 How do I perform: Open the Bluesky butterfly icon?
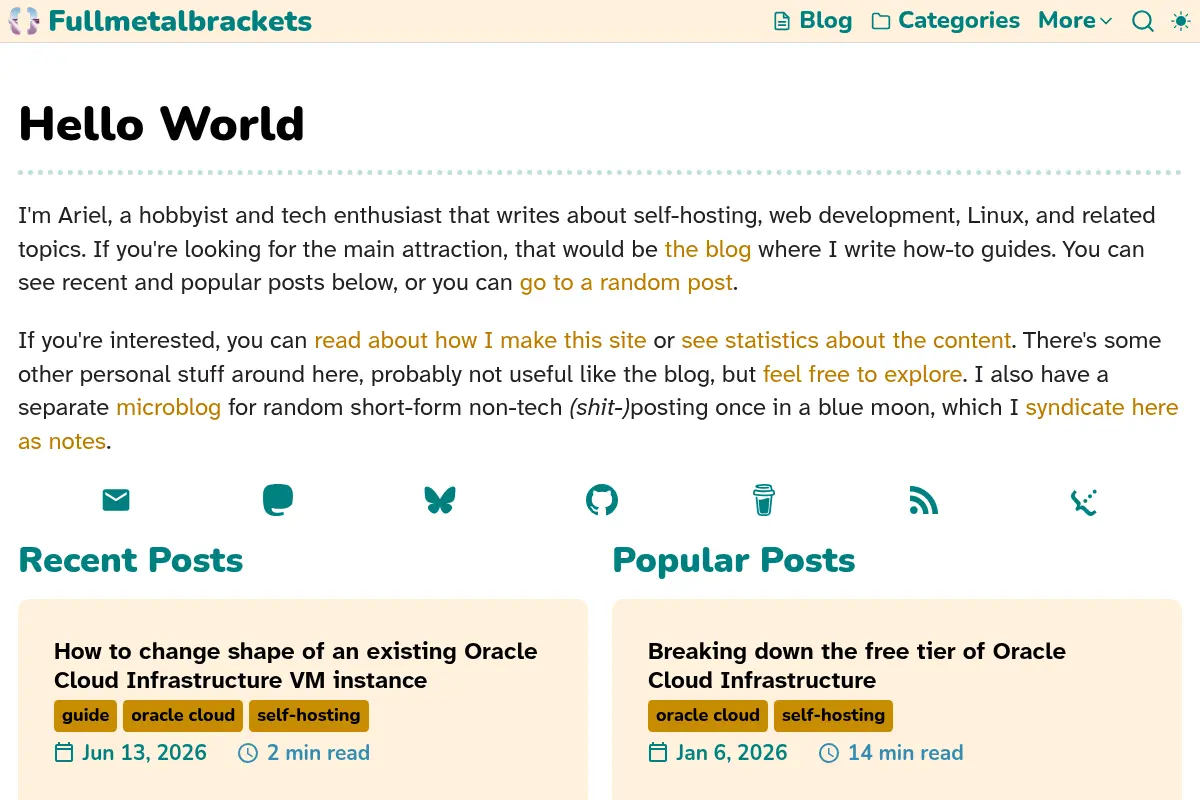click(440, 500)
